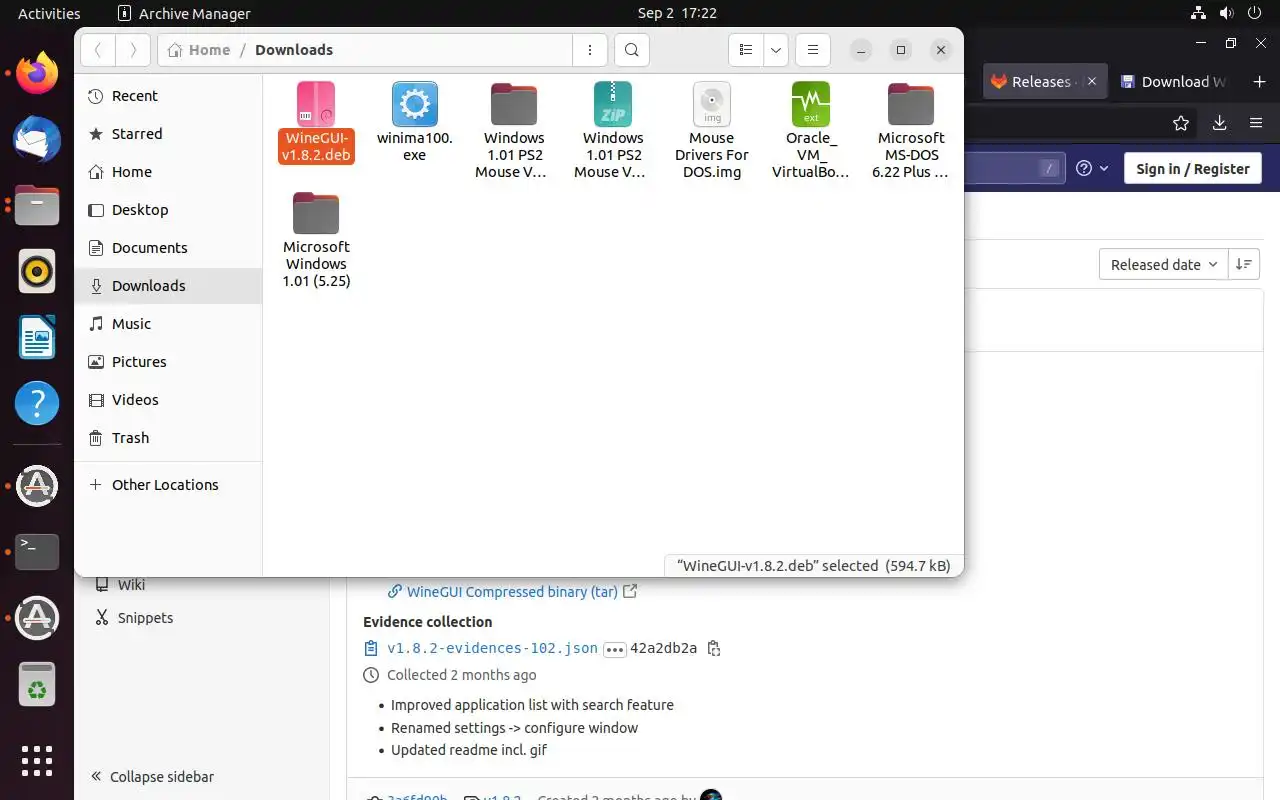The height and width of the screenshot is (800, 1280).
Task: Bookmark this page with the star icon
Action: click(1181, 123)
